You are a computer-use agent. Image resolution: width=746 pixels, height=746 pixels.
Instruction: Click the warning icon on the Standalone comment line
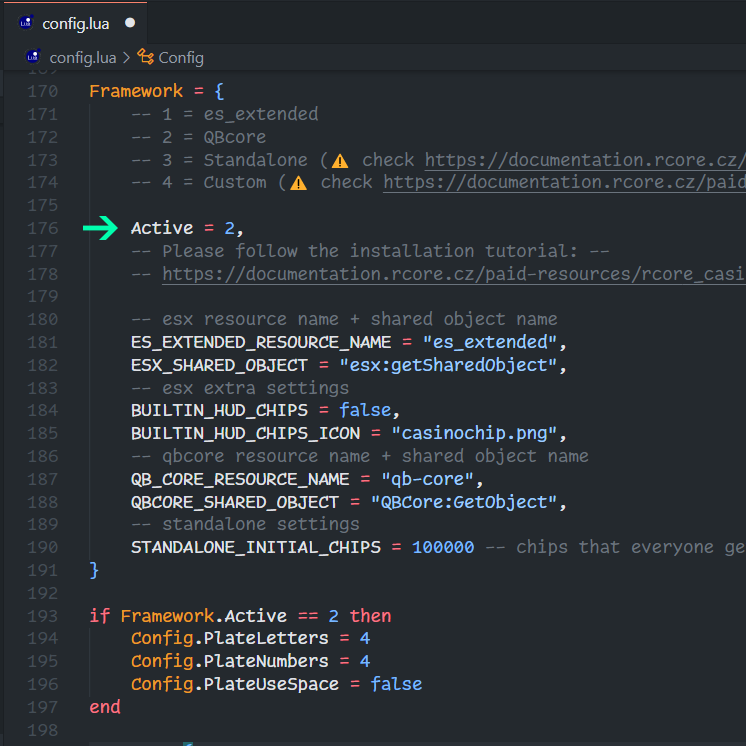(341, 160)
